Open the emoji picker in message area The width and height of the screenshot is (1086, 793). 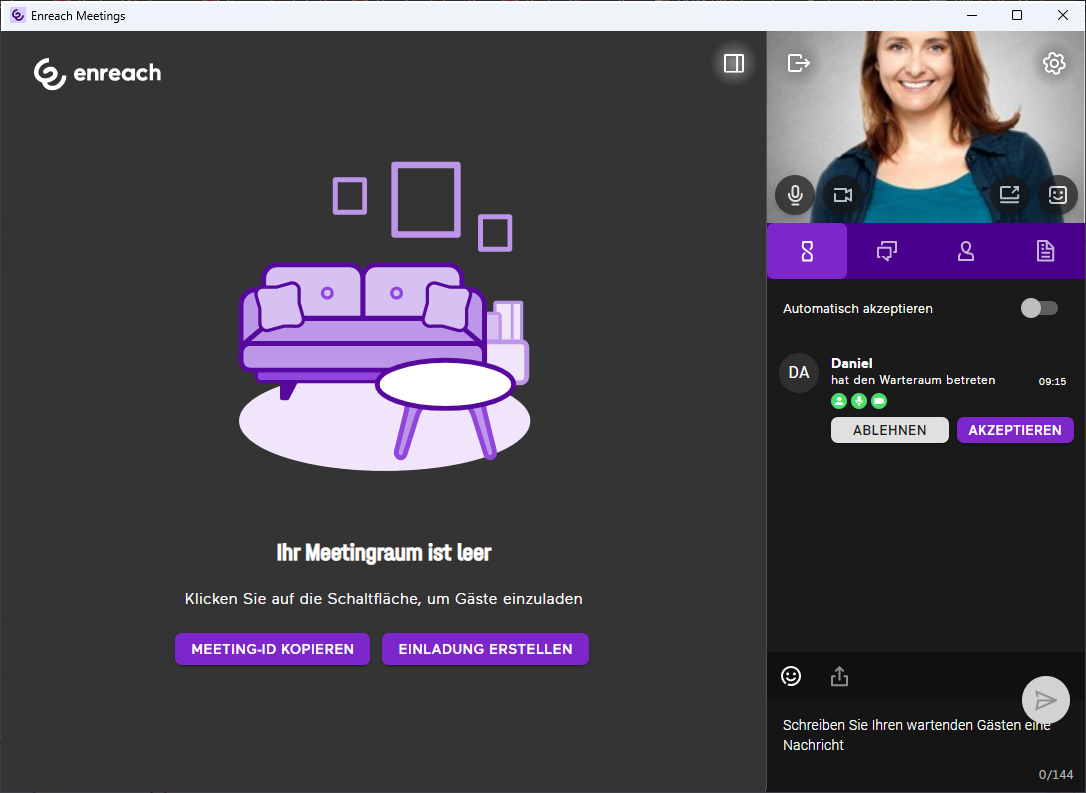791,677
